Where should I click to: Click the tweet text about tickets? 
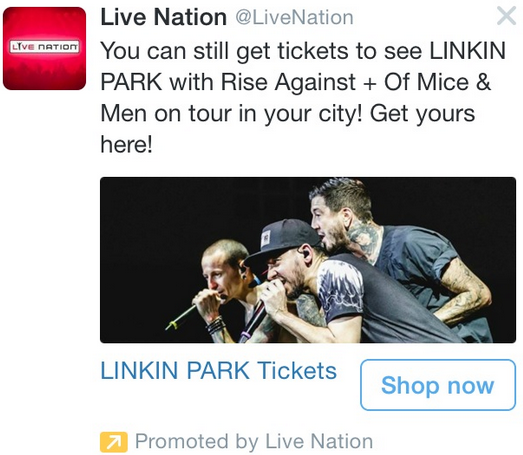[304, 97]
